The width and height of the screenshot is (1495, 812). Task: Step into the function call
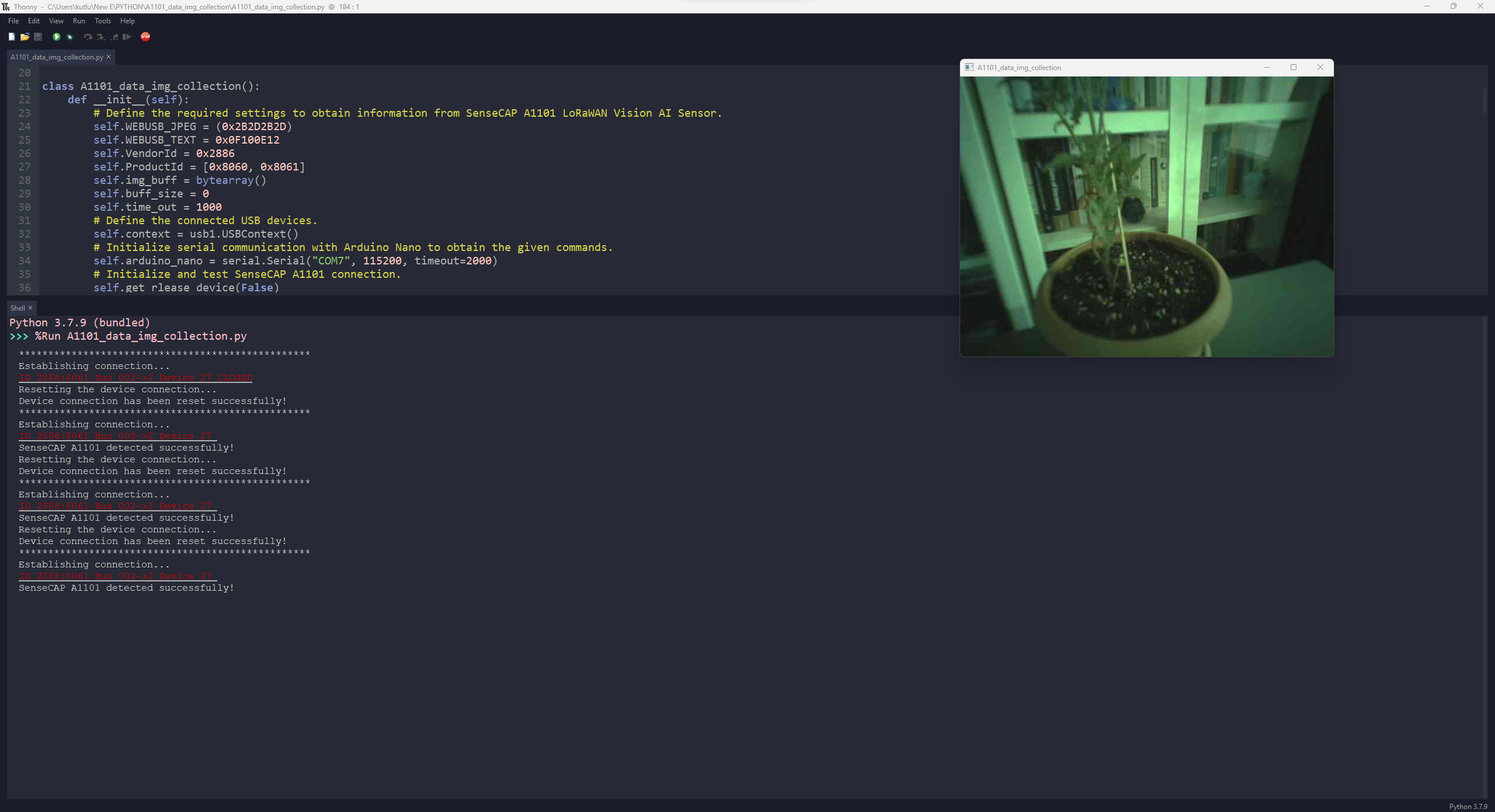pyautogui.click(x=101, y=37)
